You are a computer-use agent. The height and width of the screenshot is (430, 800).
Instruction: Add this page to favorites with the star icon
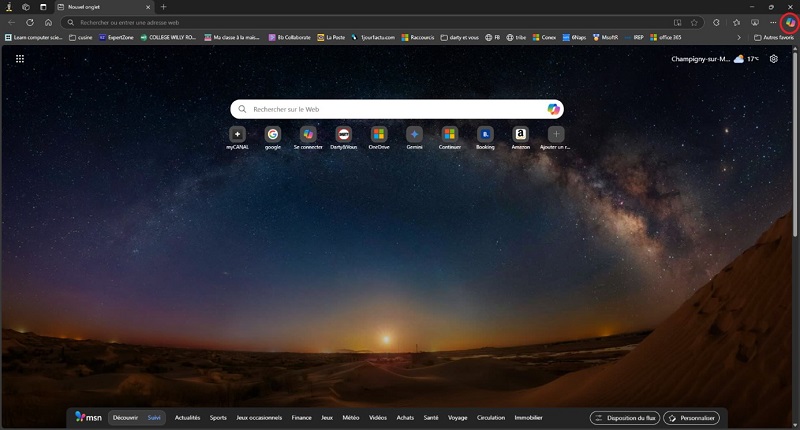[x=694, y=22]
